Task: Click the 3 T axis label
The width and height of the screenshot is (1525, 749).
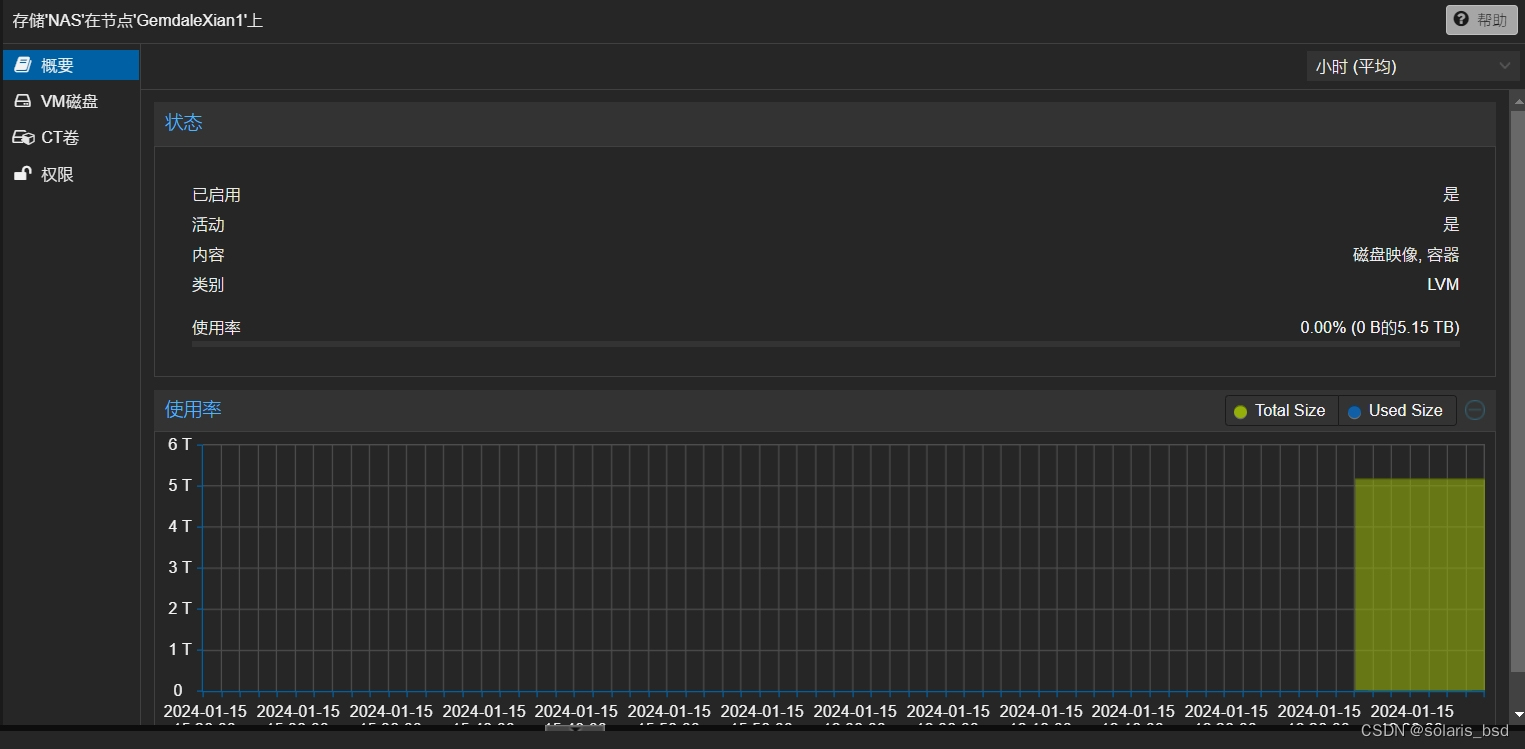Action: 180,568
